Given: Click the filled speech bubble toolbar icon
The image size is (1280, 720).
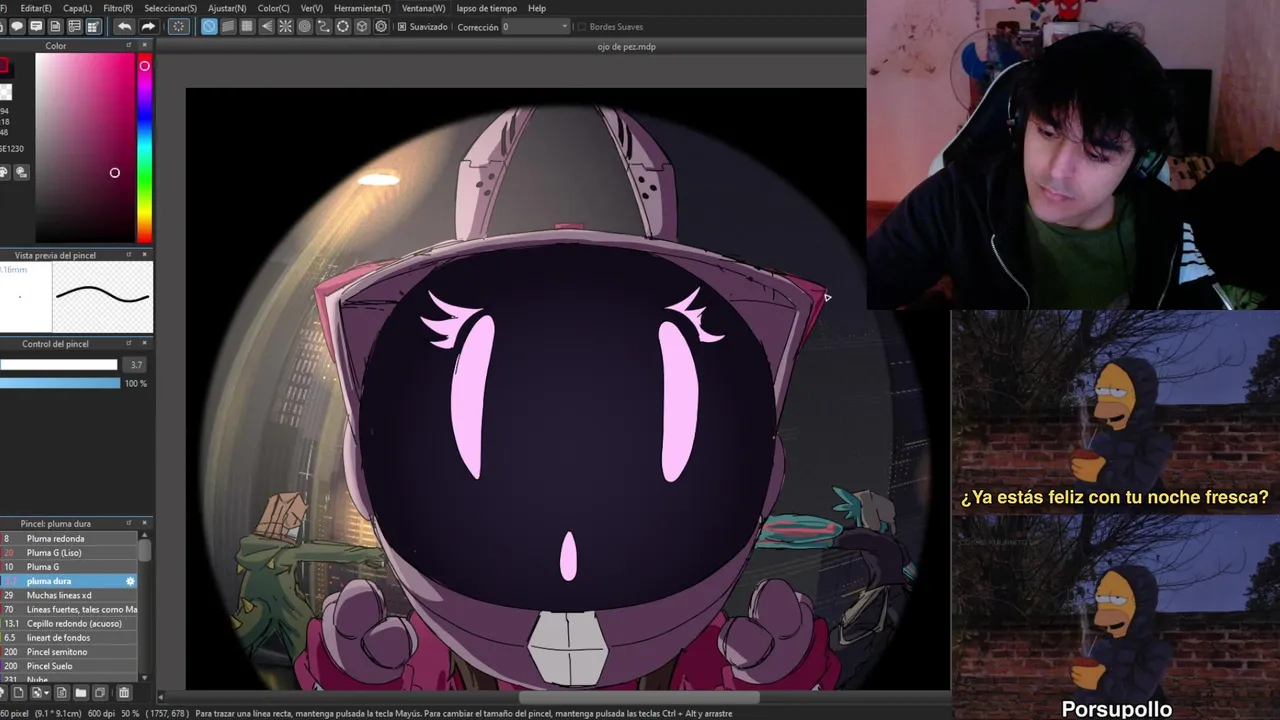Looking at the screenshot, I should [17, 27].
